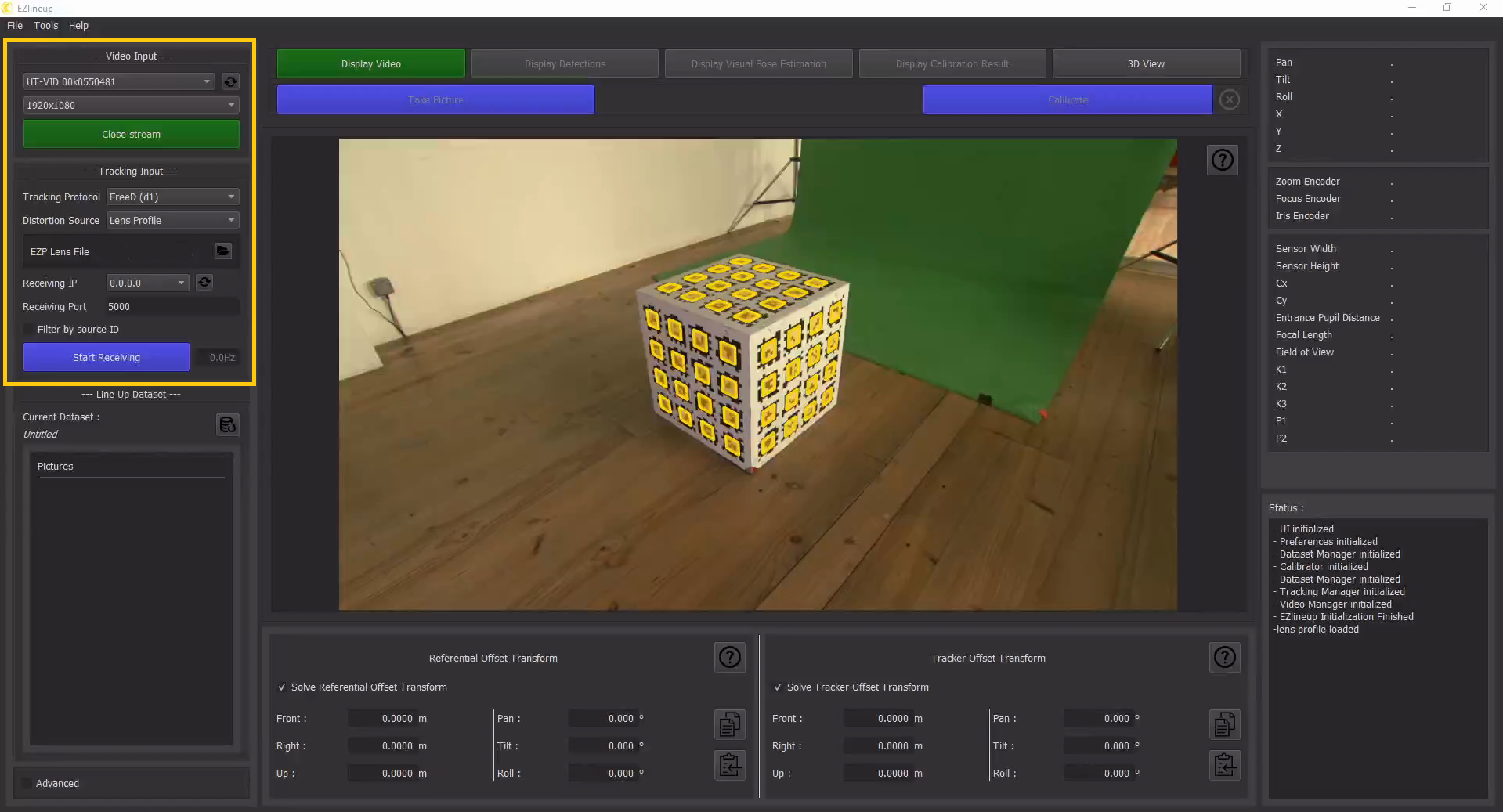Copy the Referential Offset Transform values
The image size is (1503, 812).
[x=729, y=724]
